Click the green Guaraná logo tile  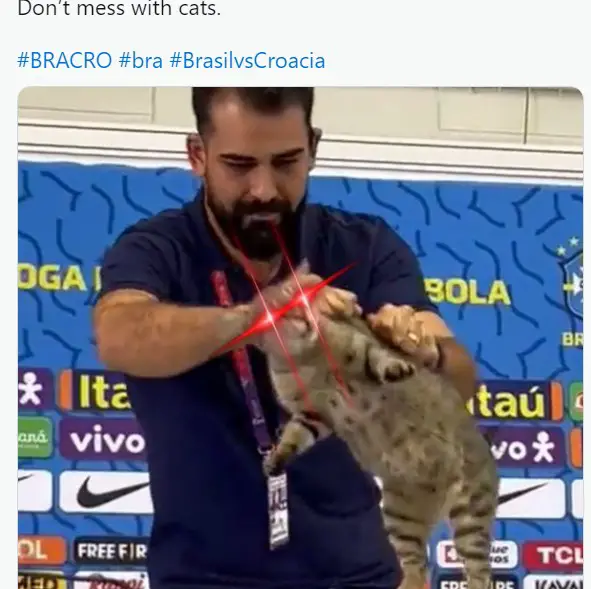(x=34, y=437)
